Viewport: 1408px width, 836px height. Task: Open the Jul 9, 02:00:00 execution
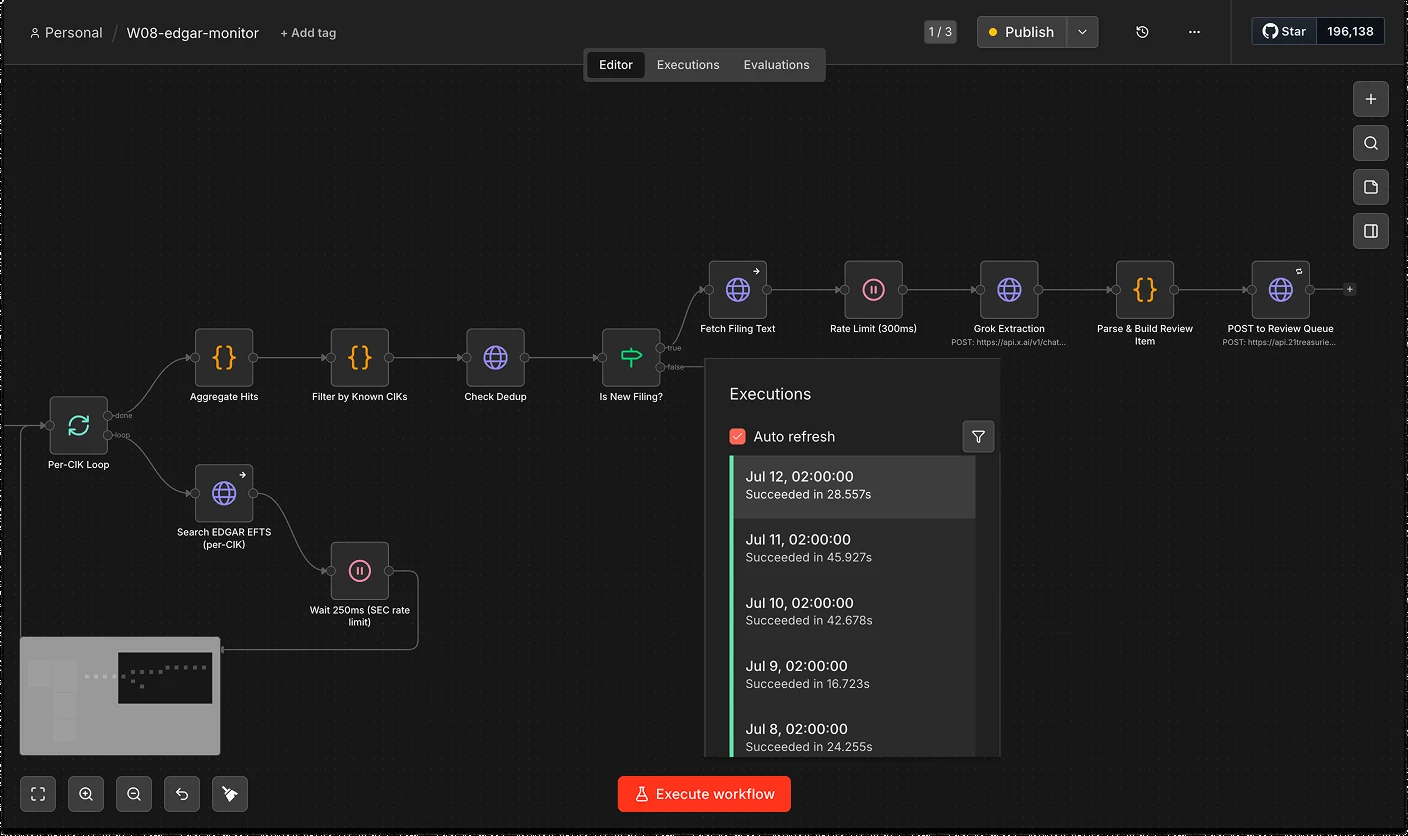click(853, 675)
